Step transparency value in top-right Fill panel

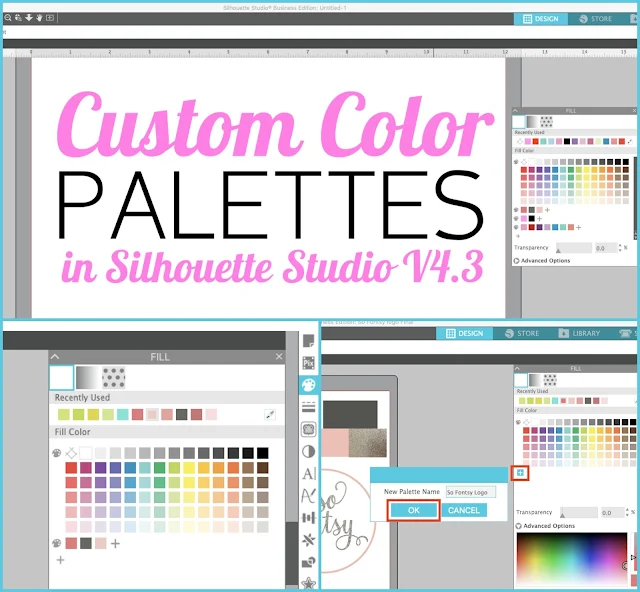coord(620,247)
